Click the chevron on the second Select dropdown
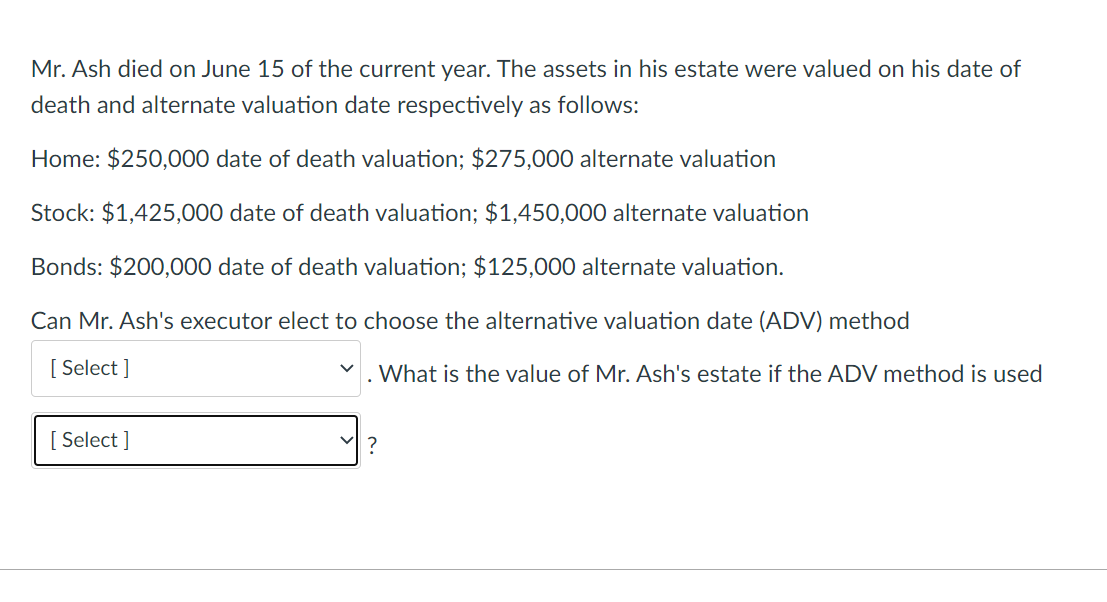Viewport: 1107px width, 602px height. click(348, 440)
